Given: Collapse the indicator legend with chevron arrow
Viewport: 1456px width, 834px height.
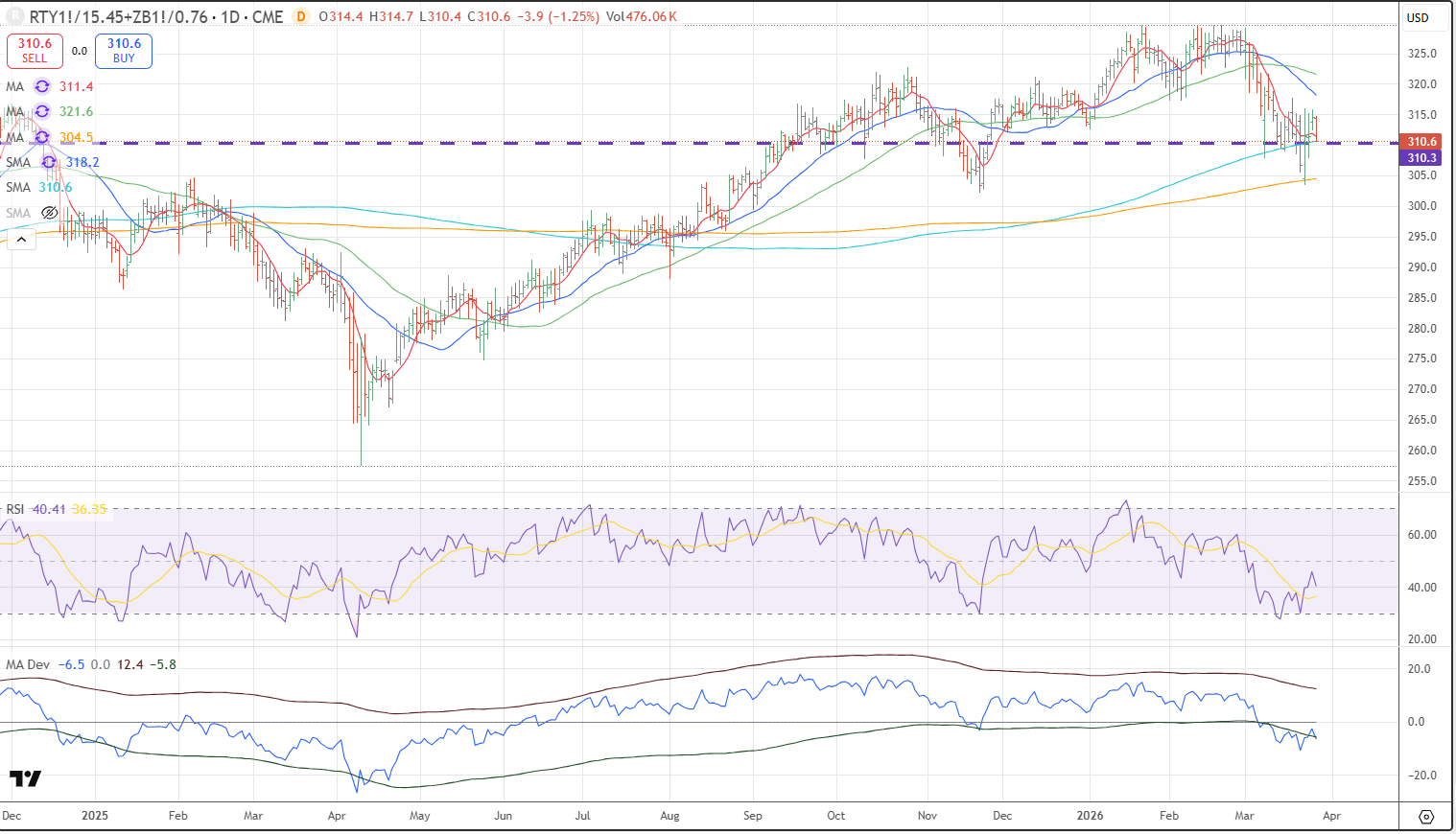Looking at the screenshot, I should [x=20, y=239].
